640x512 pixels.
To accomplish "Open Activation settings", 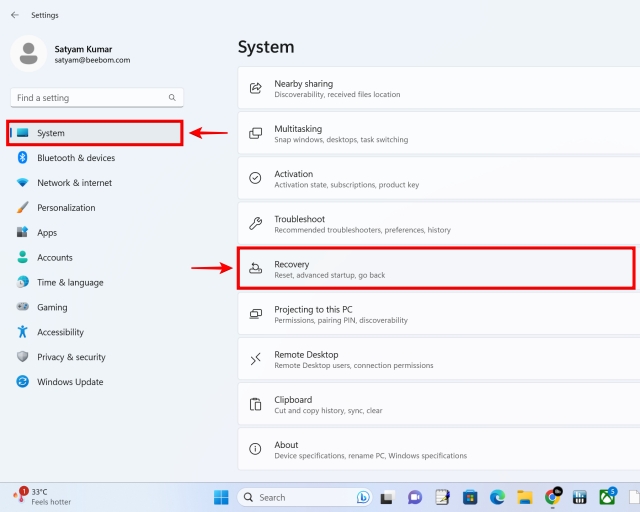I will point(439,178).
